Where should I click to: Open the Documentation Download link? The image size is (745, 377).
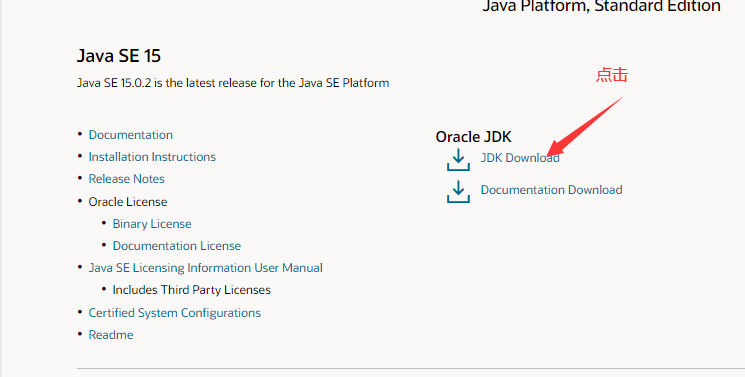(552, 190)
